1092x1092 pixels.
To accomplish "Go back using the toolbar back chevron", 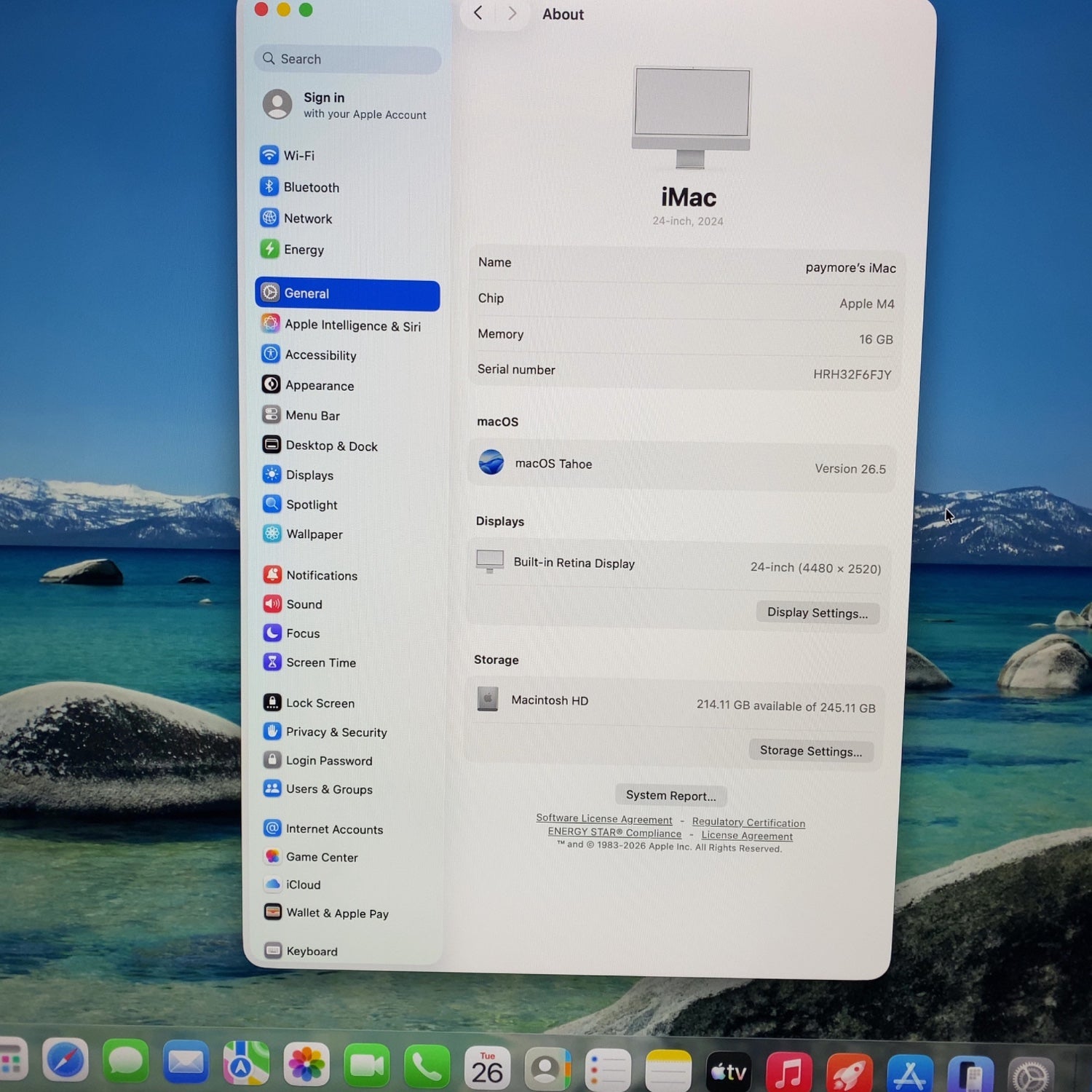I will click(478, 13).
